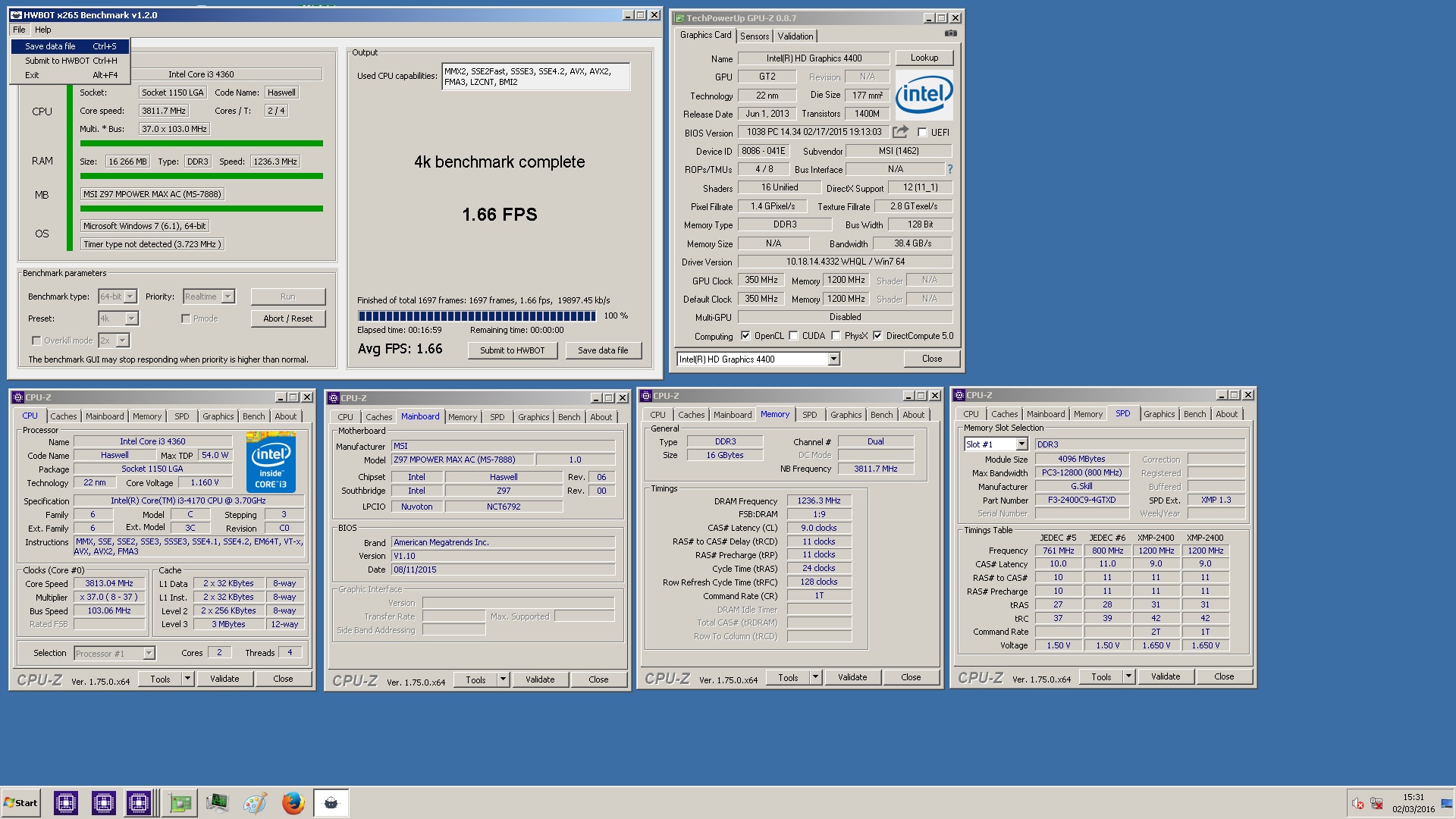
Task: Open Graphics tab in CPU-Z Memory window
Action: (846, 415)
